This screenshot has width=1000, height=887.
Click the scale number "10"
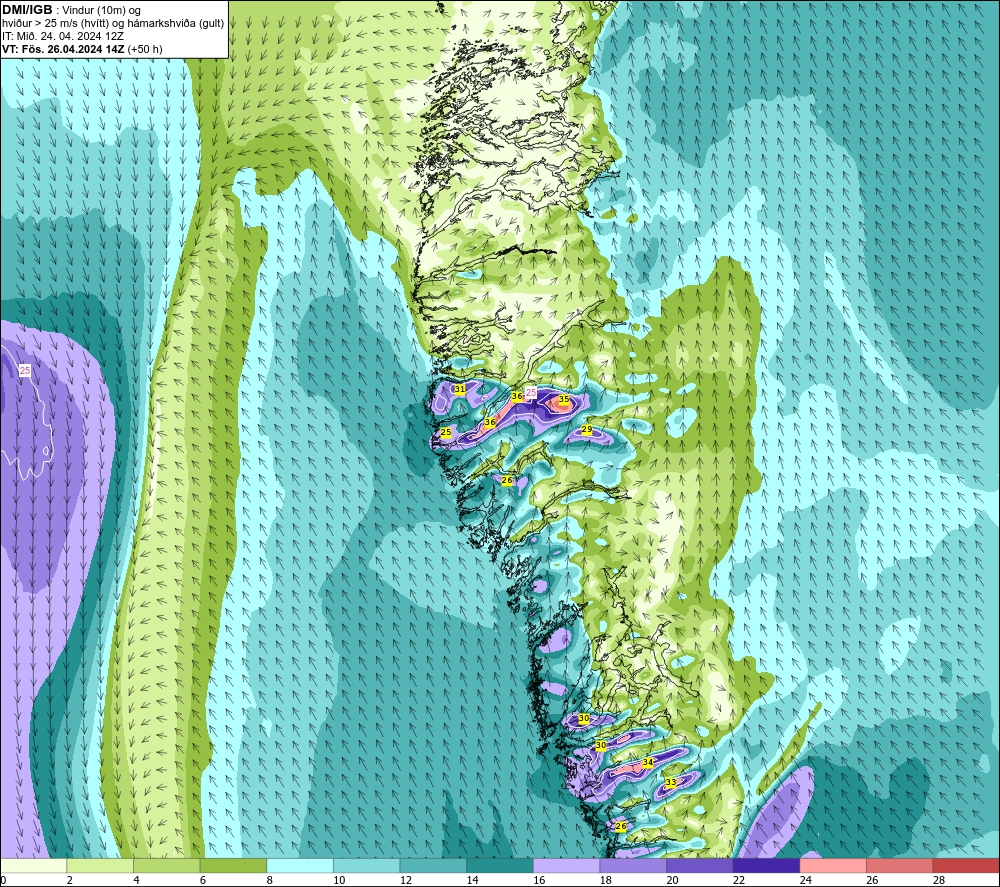[x=339, y=880]
